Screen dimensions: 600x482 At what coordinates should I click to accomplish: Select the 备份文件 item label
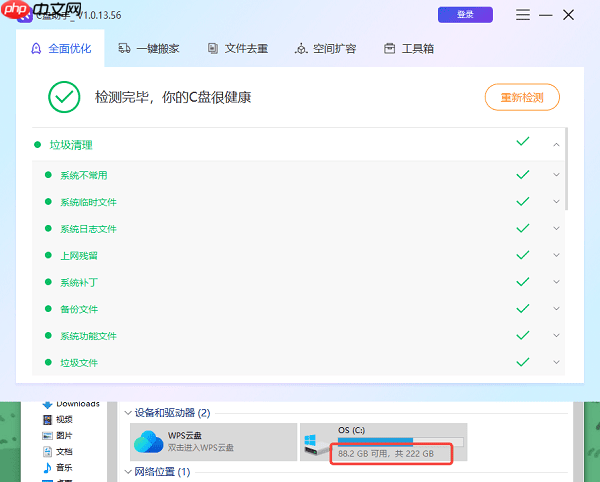[79, 309]
